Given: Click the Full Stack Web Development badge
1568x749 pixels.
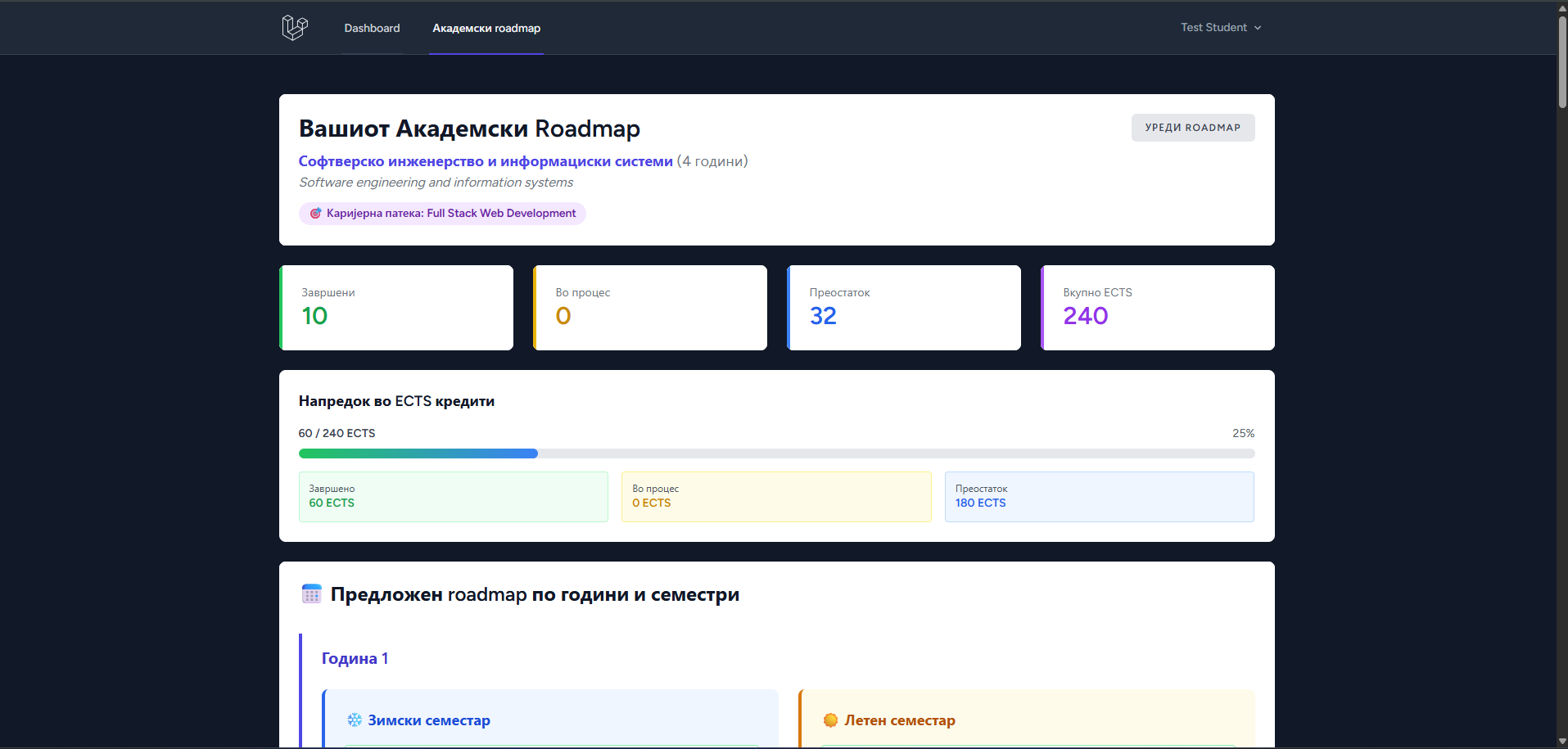Looking at the screenshot, I should click(450, 214).
